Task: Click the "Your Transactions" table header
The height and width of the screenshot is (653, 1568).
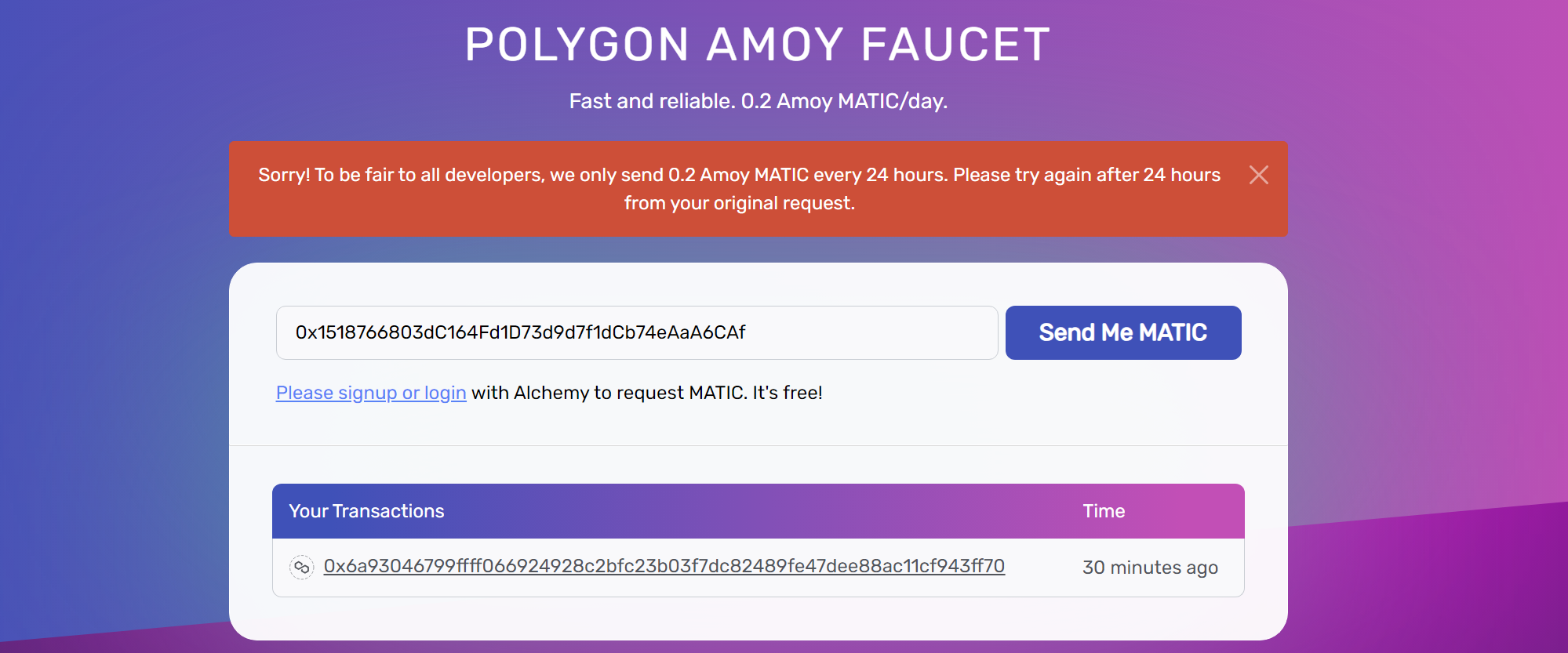Action: coord(366,511)
